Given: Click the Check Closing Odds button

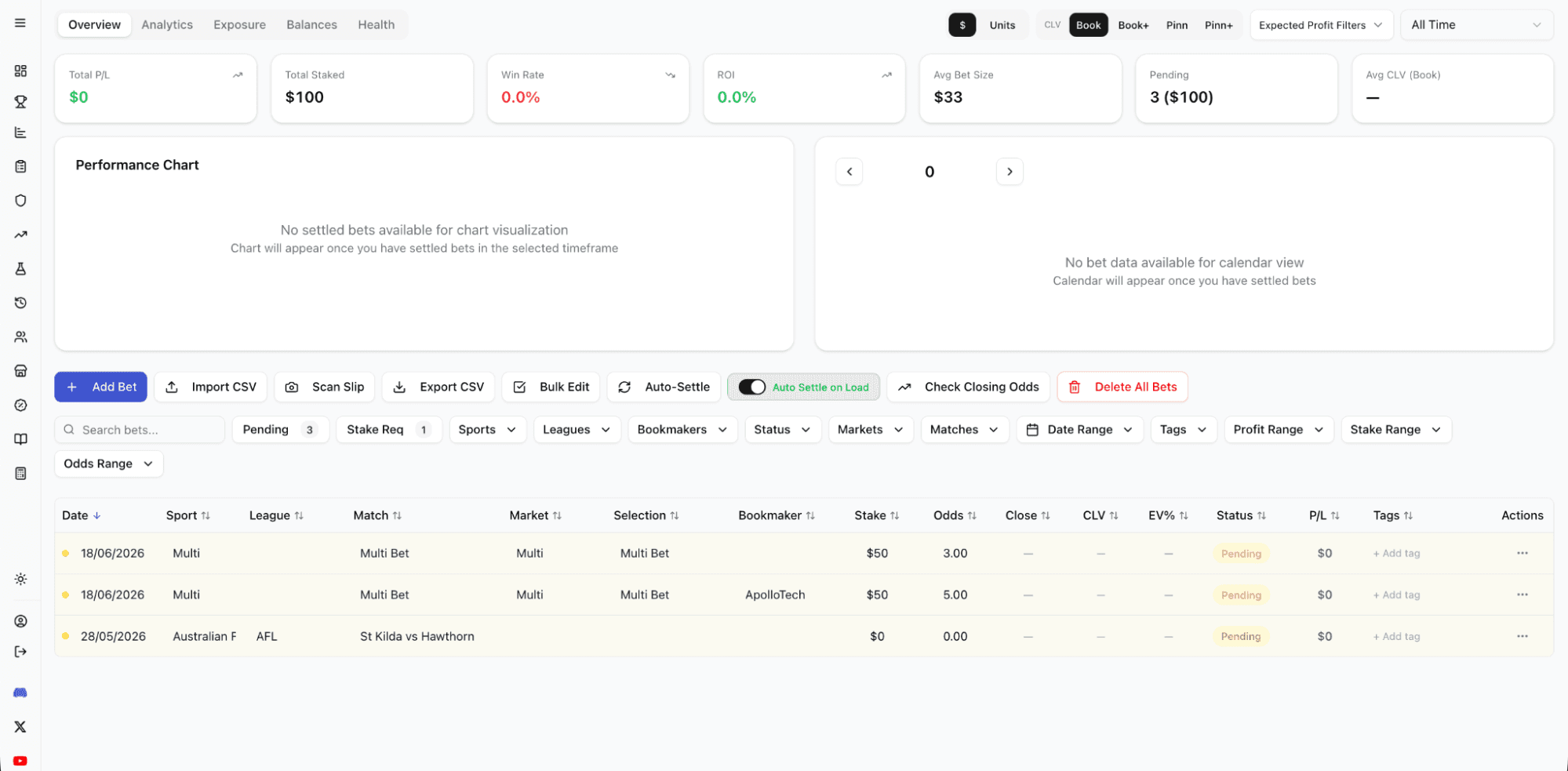Looking at the screenshot, I should 968,387.
